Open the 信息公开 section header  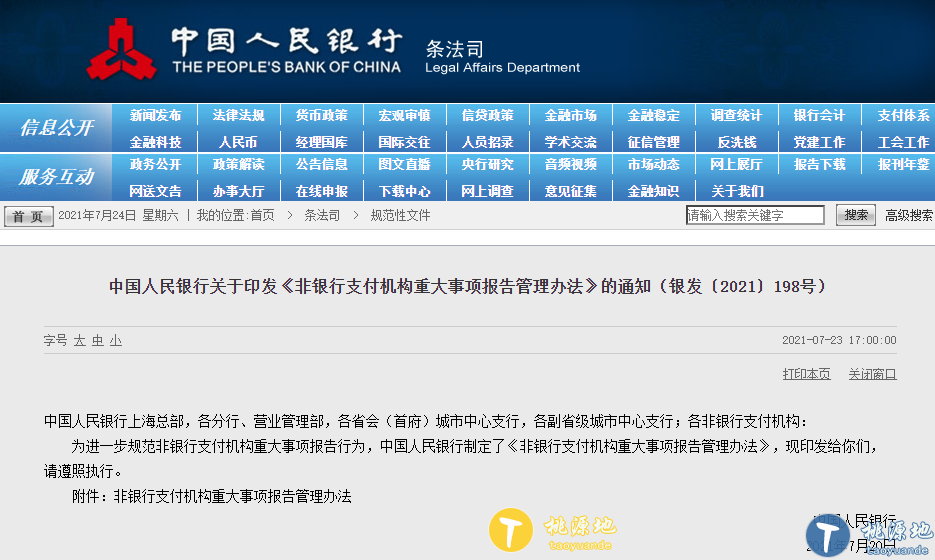tap(56, 128)
